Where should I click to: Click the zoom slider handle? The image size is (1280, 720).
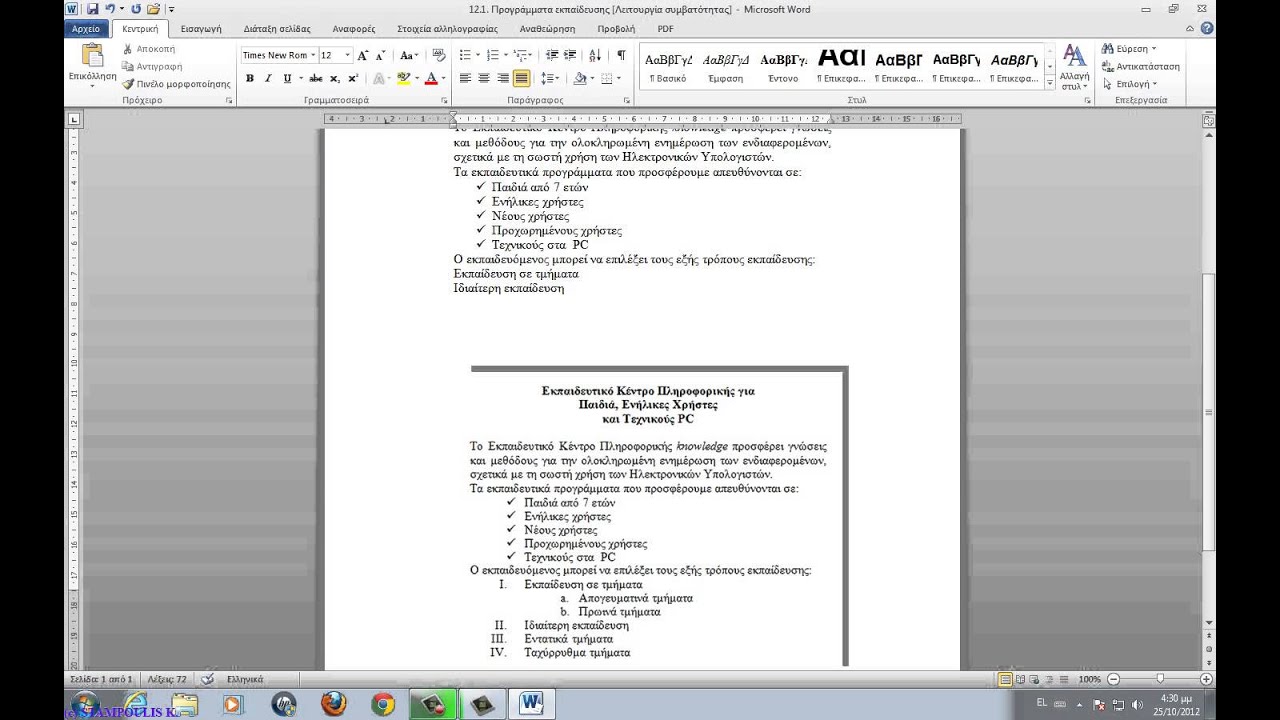coord(1160,679)
